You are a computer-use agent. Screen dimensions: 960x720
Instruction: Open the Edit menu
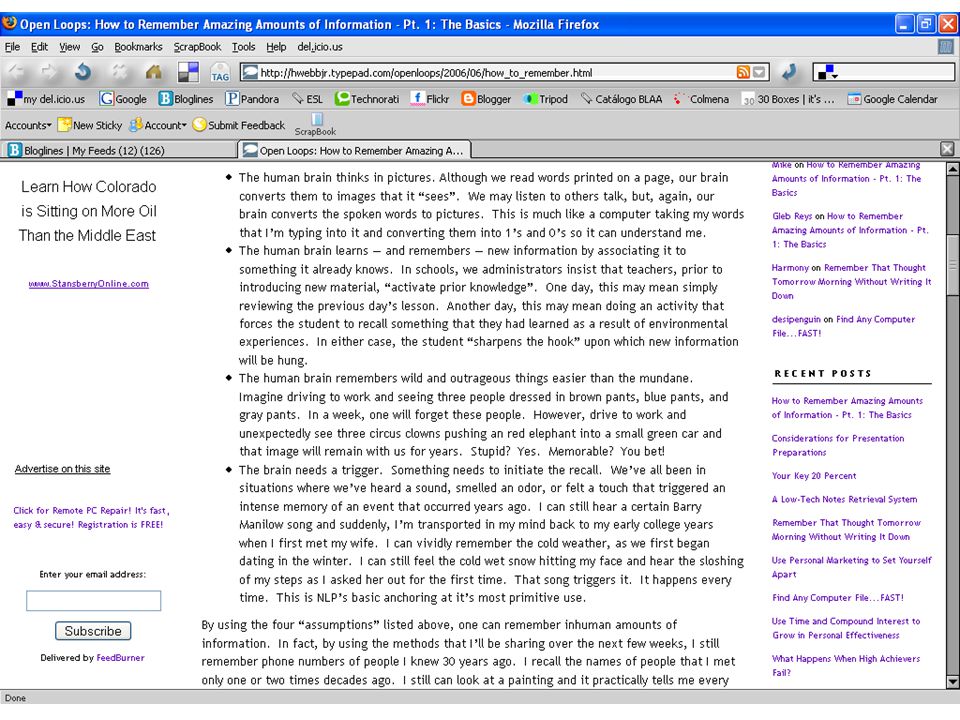click(39, 47)
